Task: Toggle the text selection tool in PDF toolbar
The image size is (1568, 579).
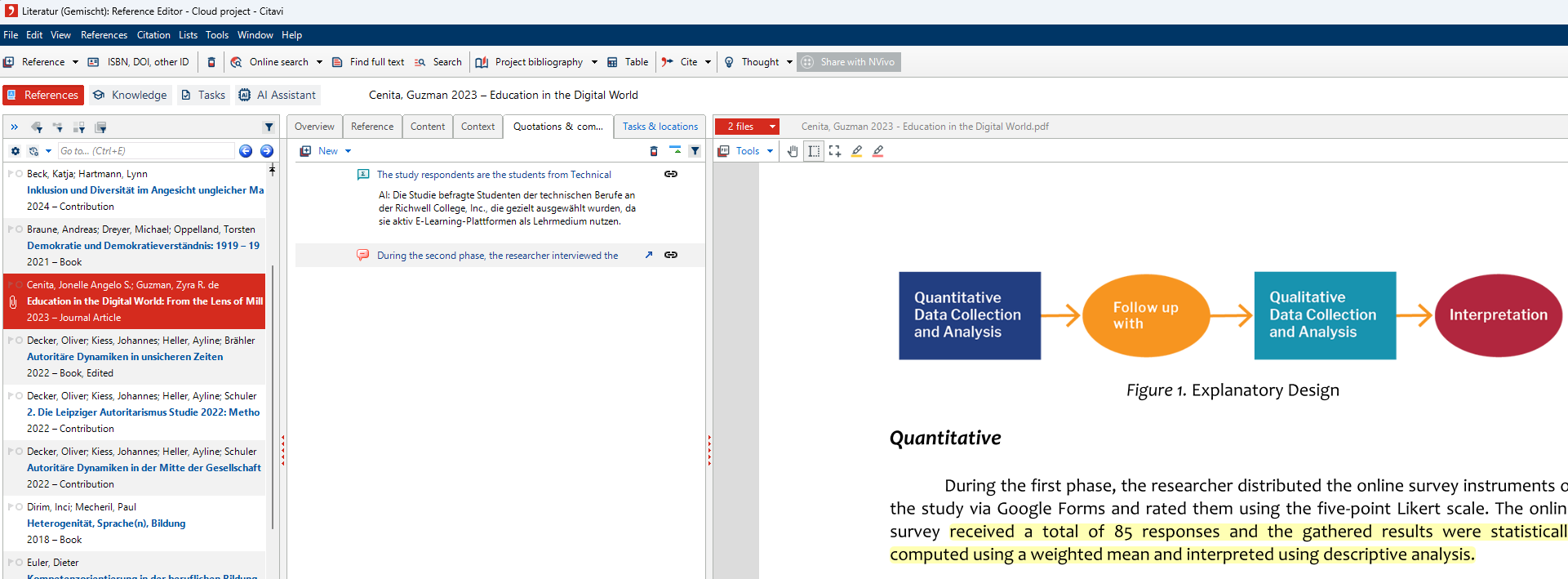Action: 814,151
